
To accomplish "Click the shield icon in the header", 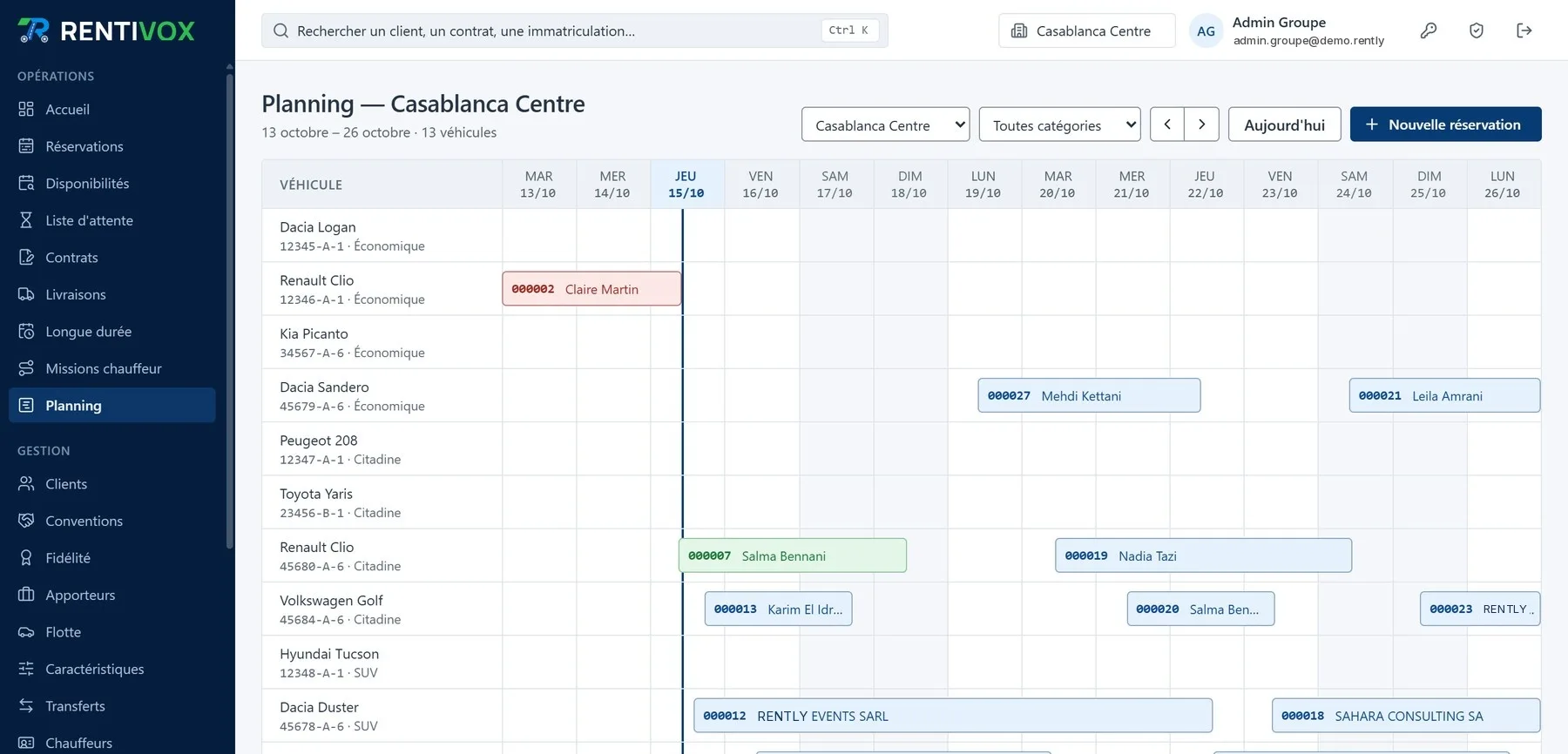I will 1477,30.
